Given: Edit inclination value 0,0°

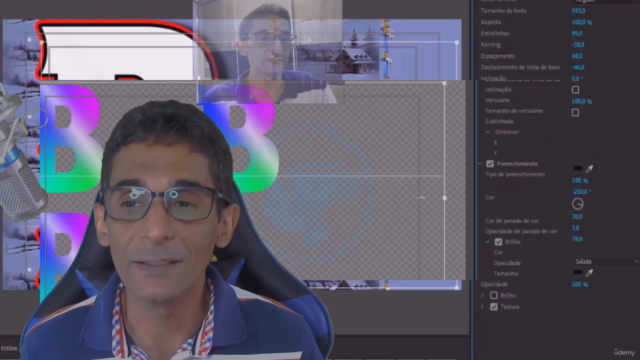Looking at the screenshot, I should point(577,78).
